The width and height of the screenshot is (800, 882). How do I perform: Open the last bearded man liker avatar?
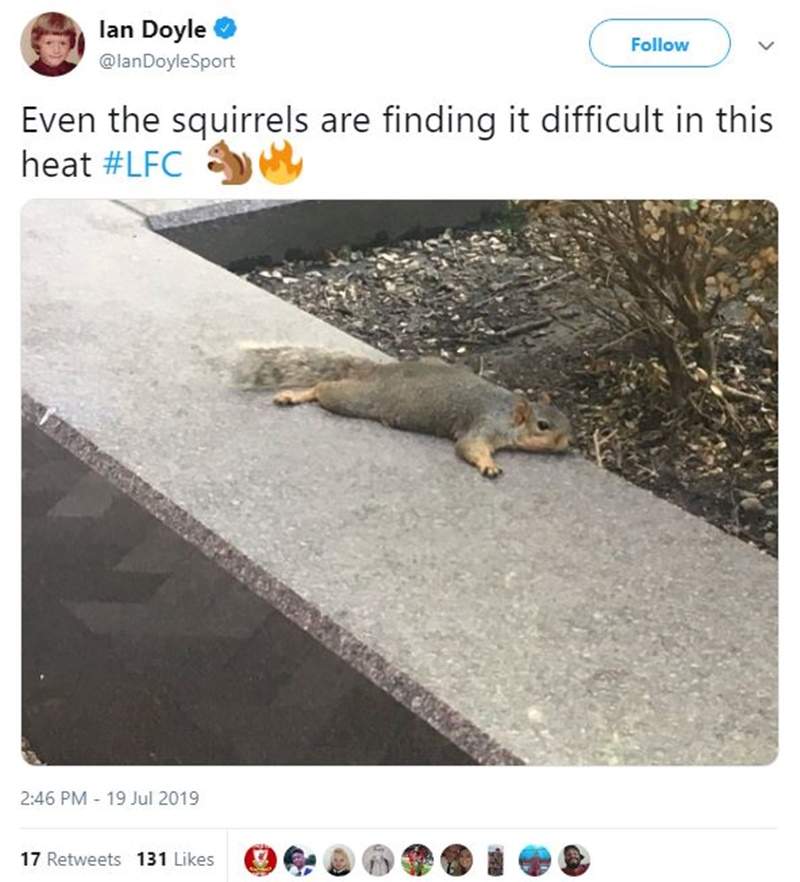click(574, 860)
